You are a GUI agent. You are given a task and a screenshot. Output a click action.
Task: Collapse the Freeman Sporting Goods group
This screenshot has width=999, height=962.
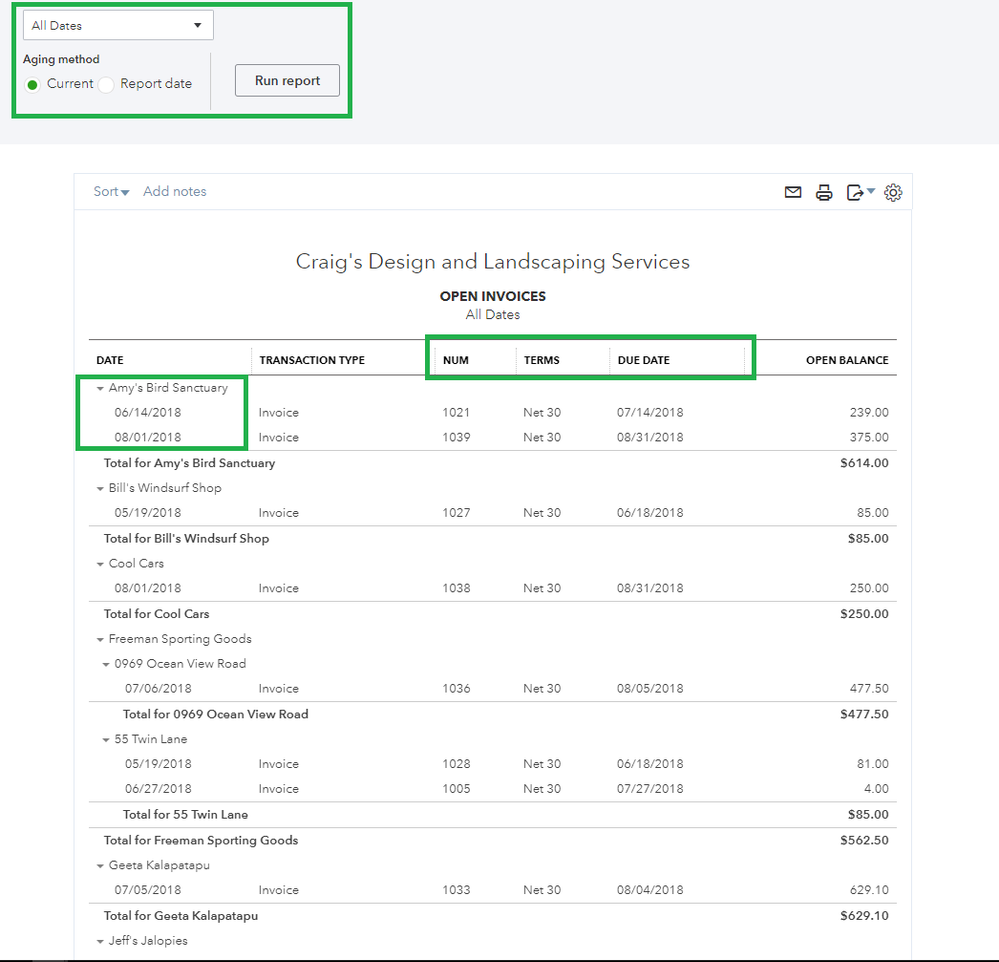[x=100, y=638]
